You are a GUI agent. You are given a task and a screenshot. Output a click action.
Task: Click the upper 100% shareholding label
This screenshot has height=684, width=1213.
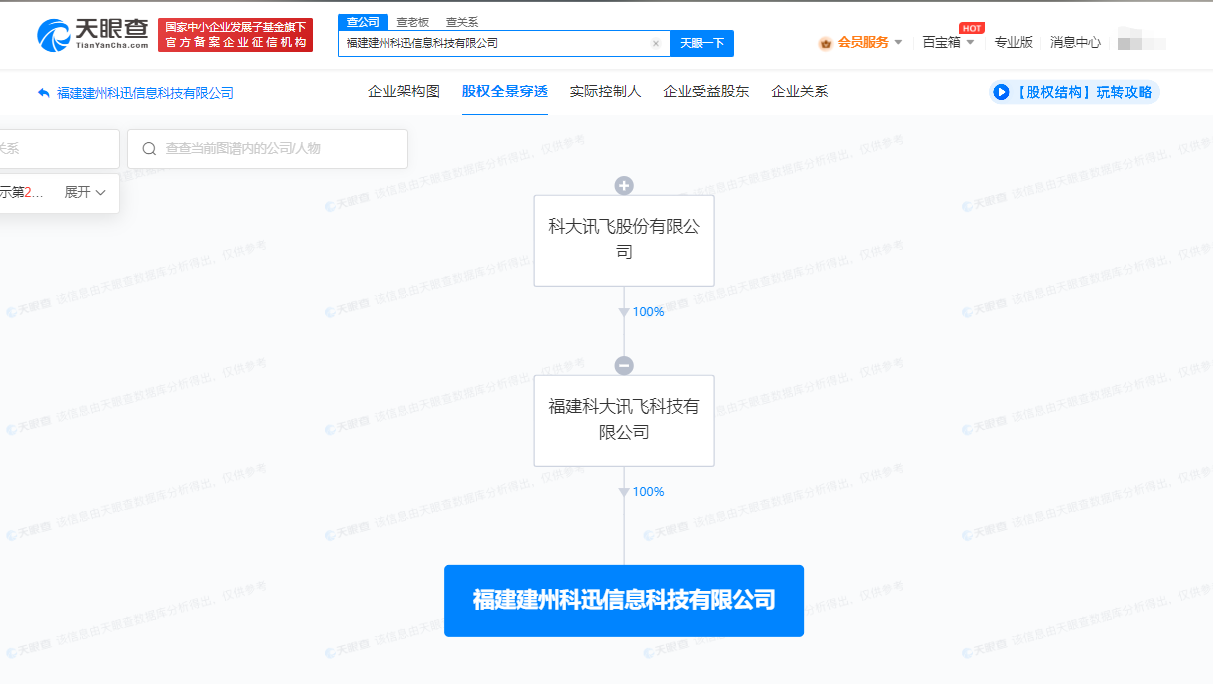pyautogui.click(x=648, y=312)
